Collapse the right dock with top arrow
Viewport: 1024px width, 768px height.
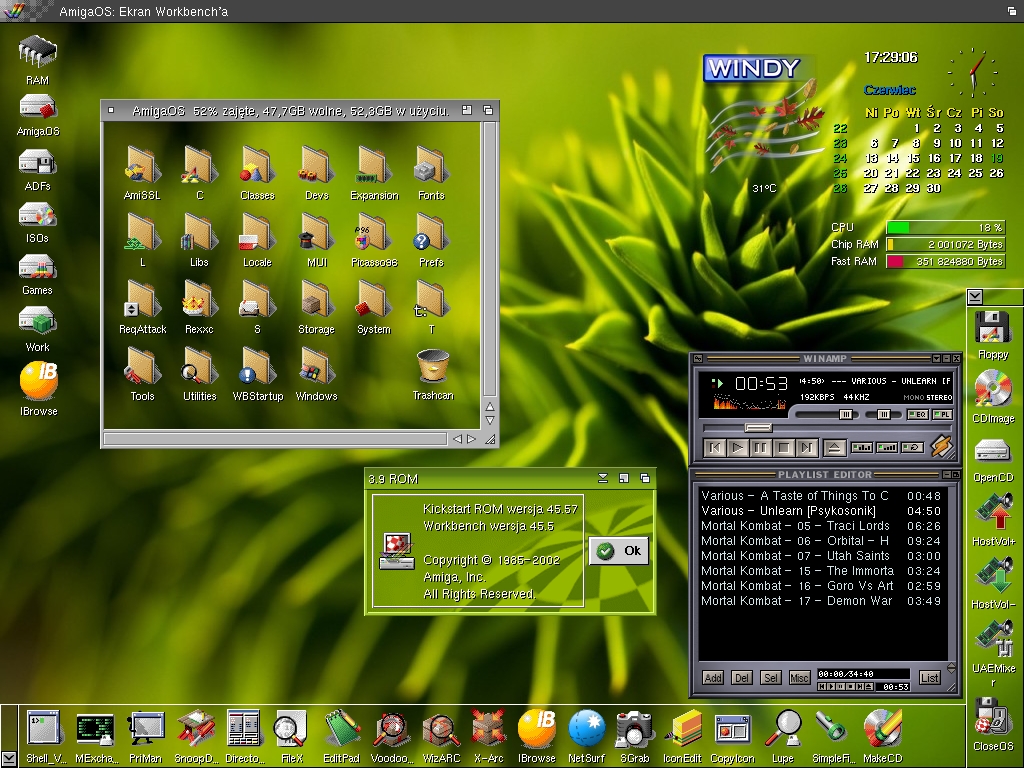(975, 297)
